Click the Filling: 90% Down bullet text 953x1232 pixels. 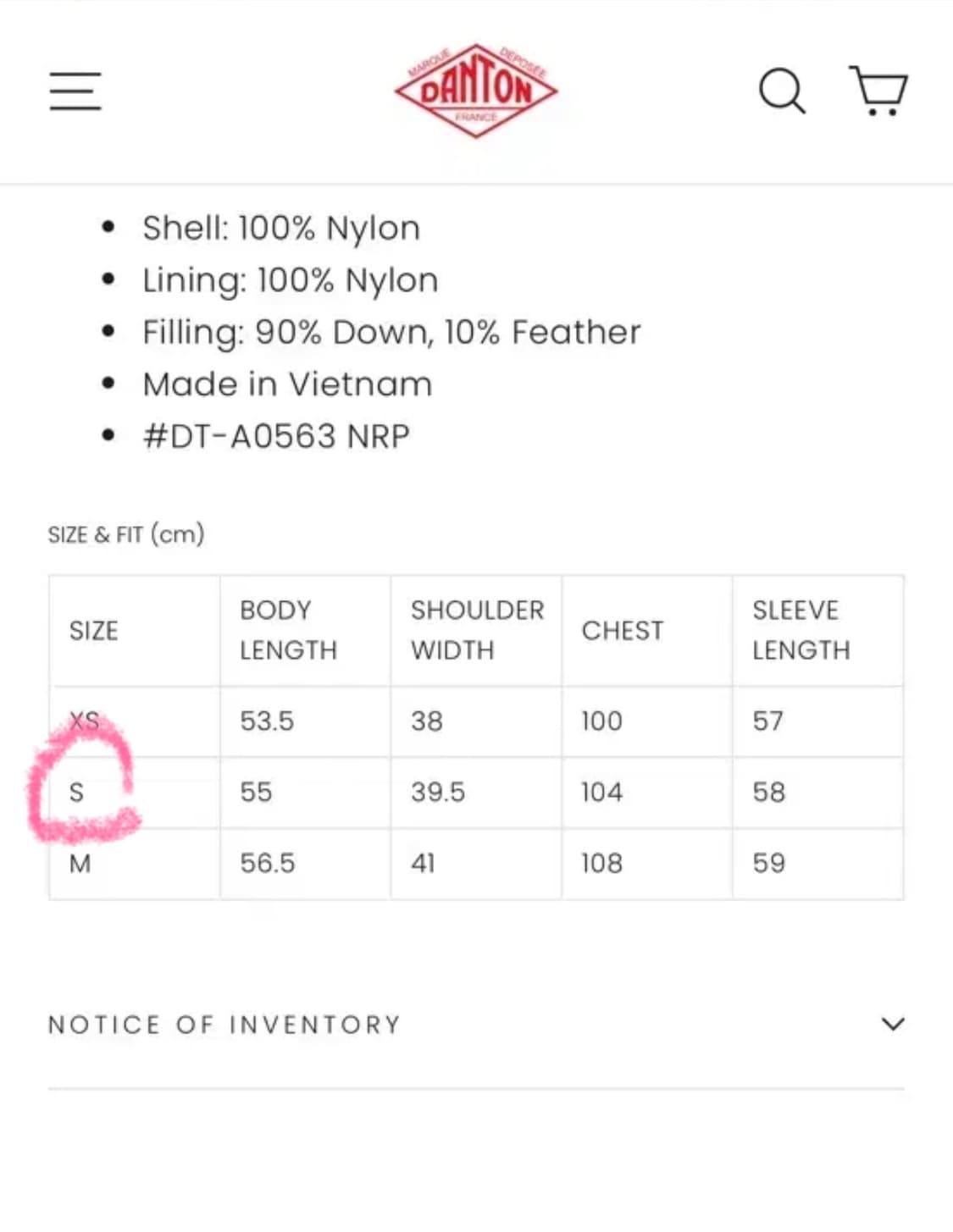[391, 332]
